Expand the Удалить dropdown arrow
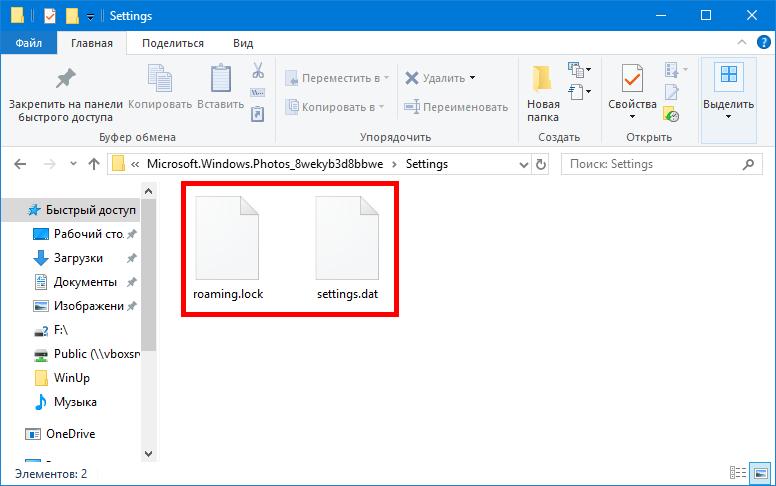Screen dimensions: 776x486 tap(473, 78)
